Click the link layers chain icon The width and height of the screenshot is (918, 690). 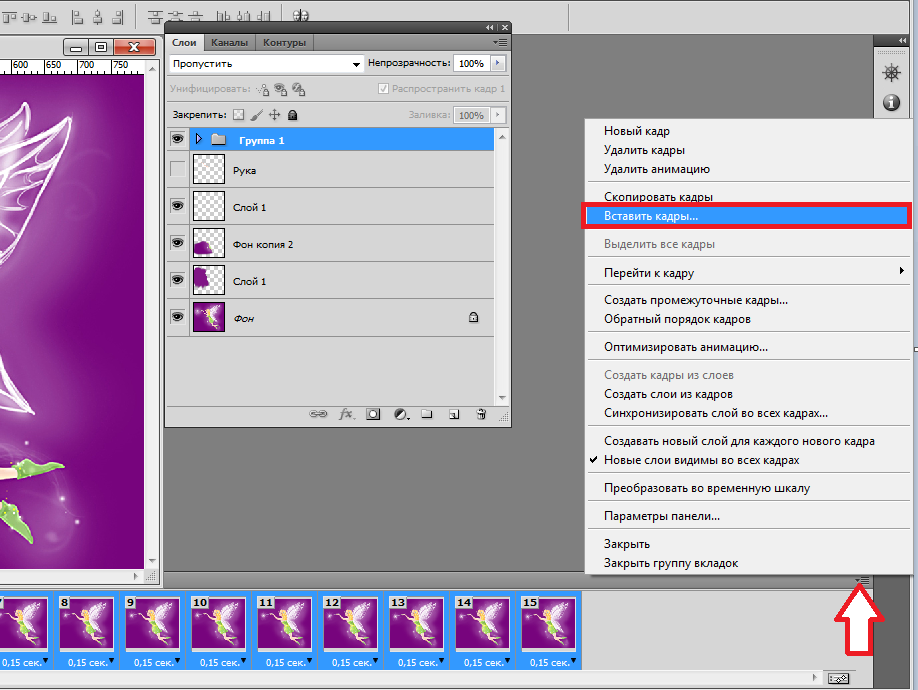(318, 414)
